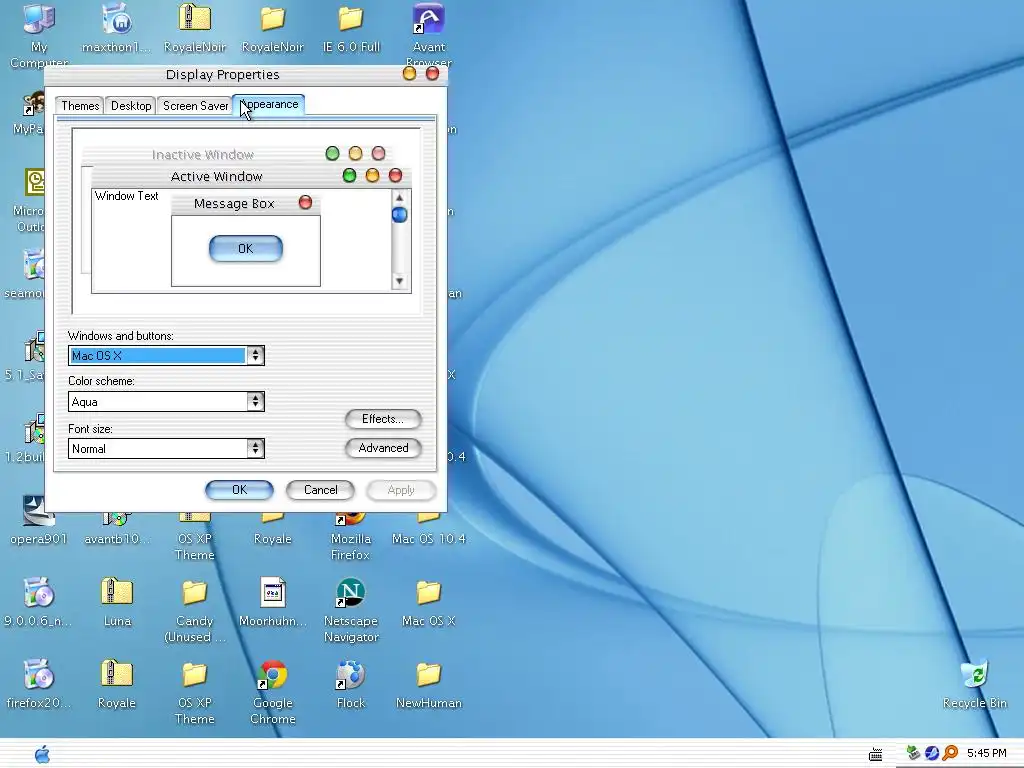This screenshot has width=1024, height=768.
Task: Select the Candy (Unused) folder icon
Action: point(195,593)
